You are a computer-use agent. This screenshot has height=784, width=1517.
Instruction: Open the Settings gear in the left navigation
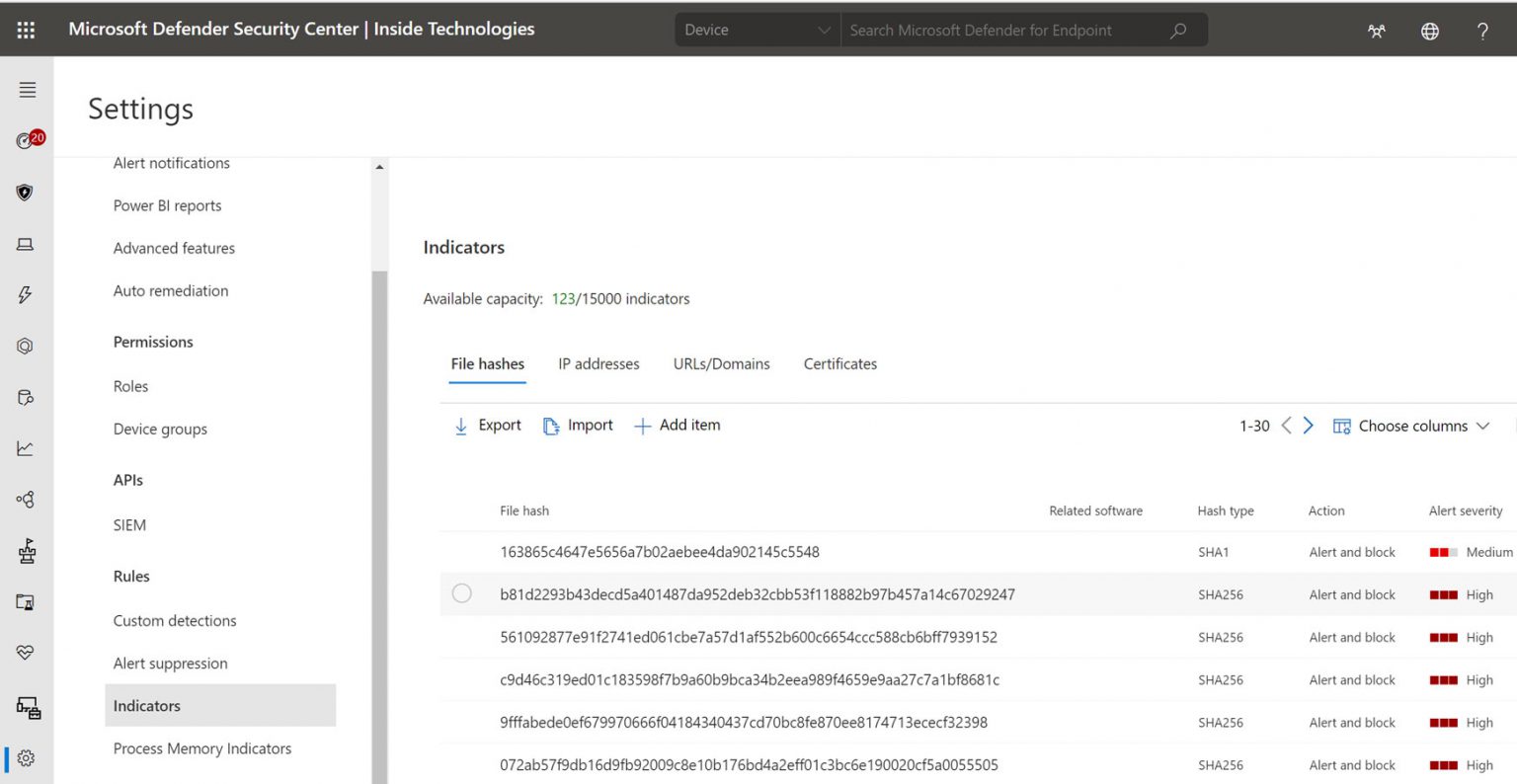(26, 757)
